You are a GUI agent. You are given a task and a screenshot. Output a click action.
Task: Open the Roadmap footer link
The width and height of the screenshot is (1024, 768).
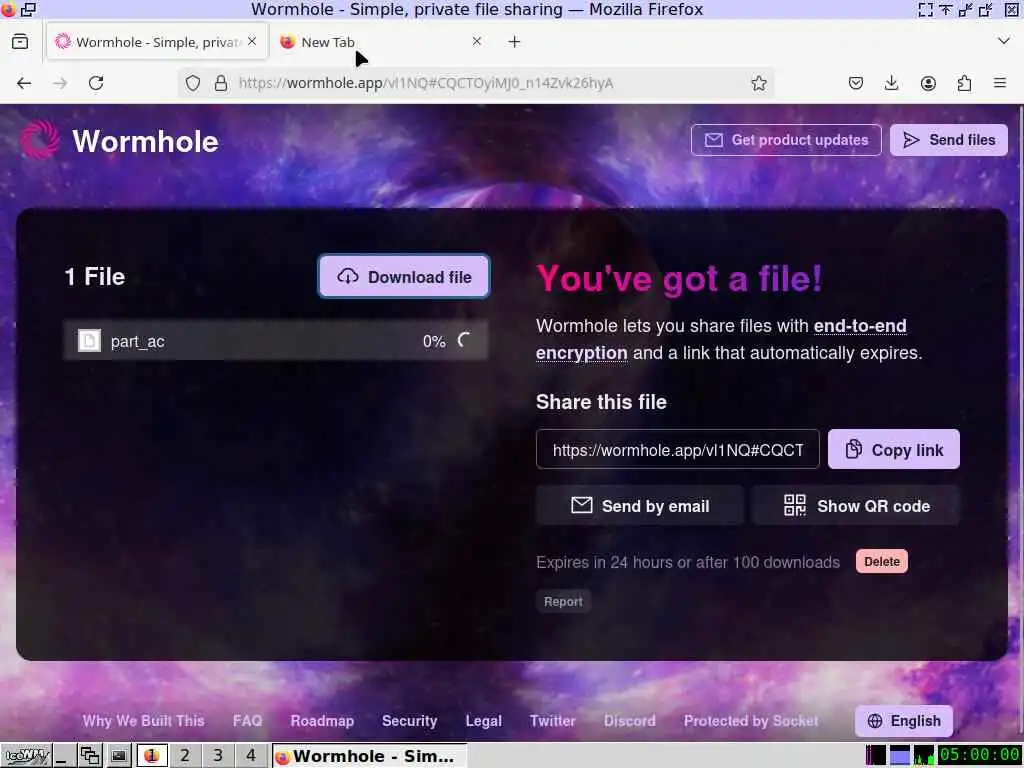tap(322, 720)
